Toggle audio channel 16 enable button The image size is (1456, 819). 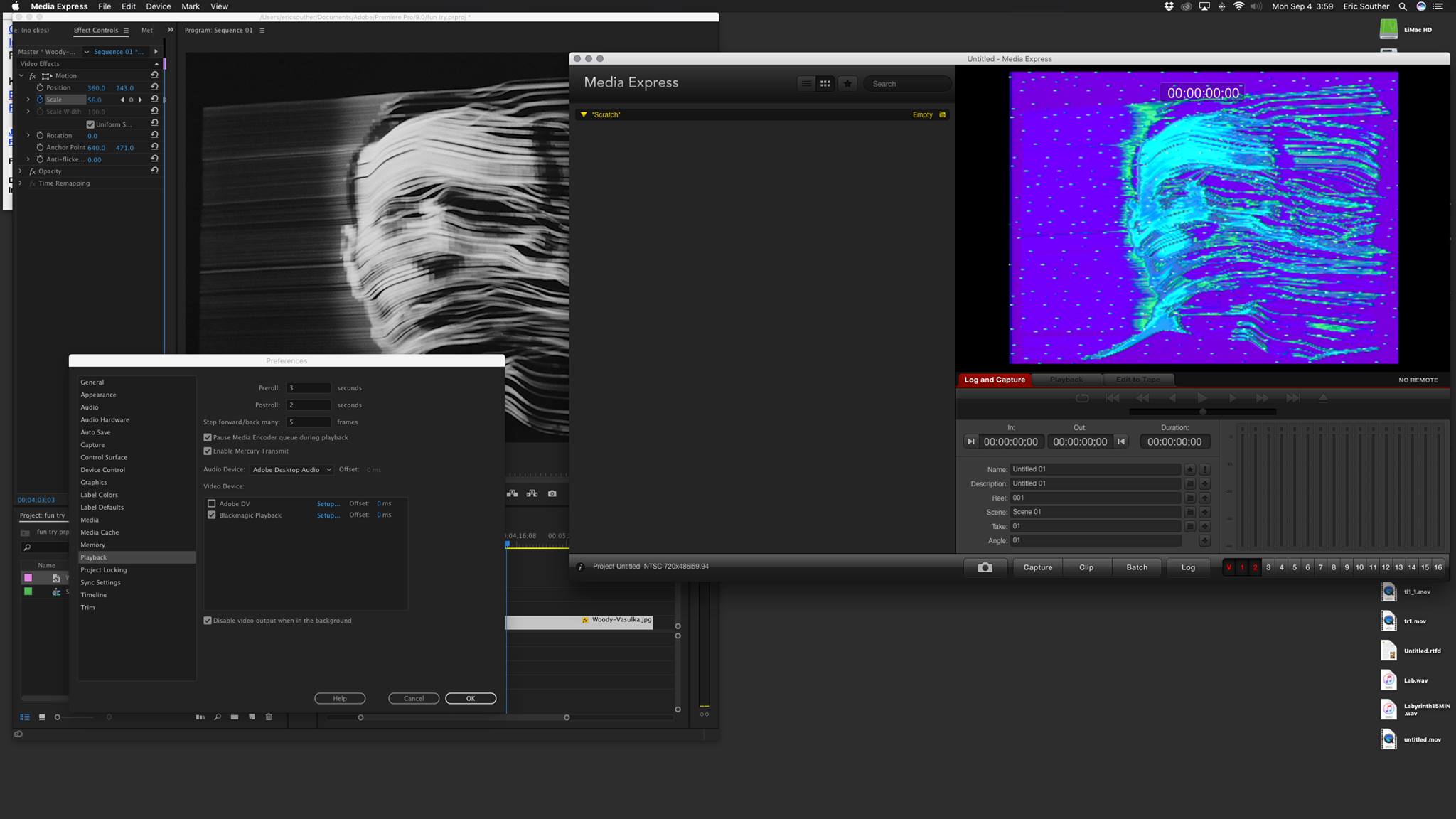pyautogui.click(x=1438, y=567)
